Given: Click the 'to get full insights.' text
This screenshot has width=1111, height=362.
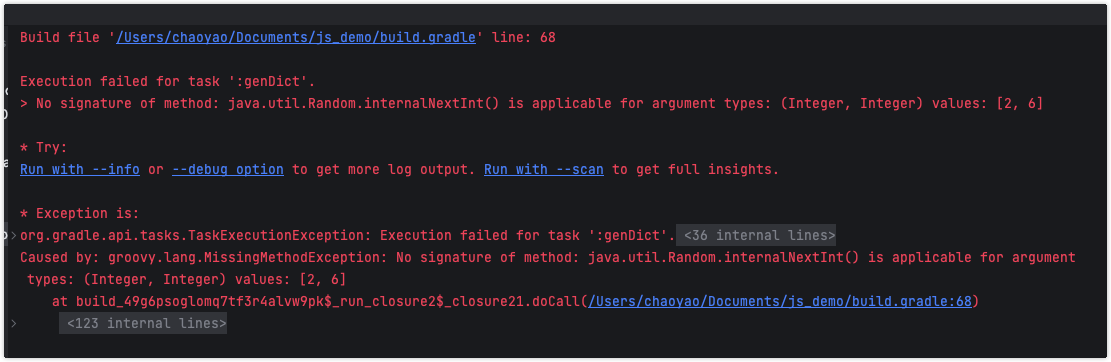Looking at the screenshot, I should (695, 169).
